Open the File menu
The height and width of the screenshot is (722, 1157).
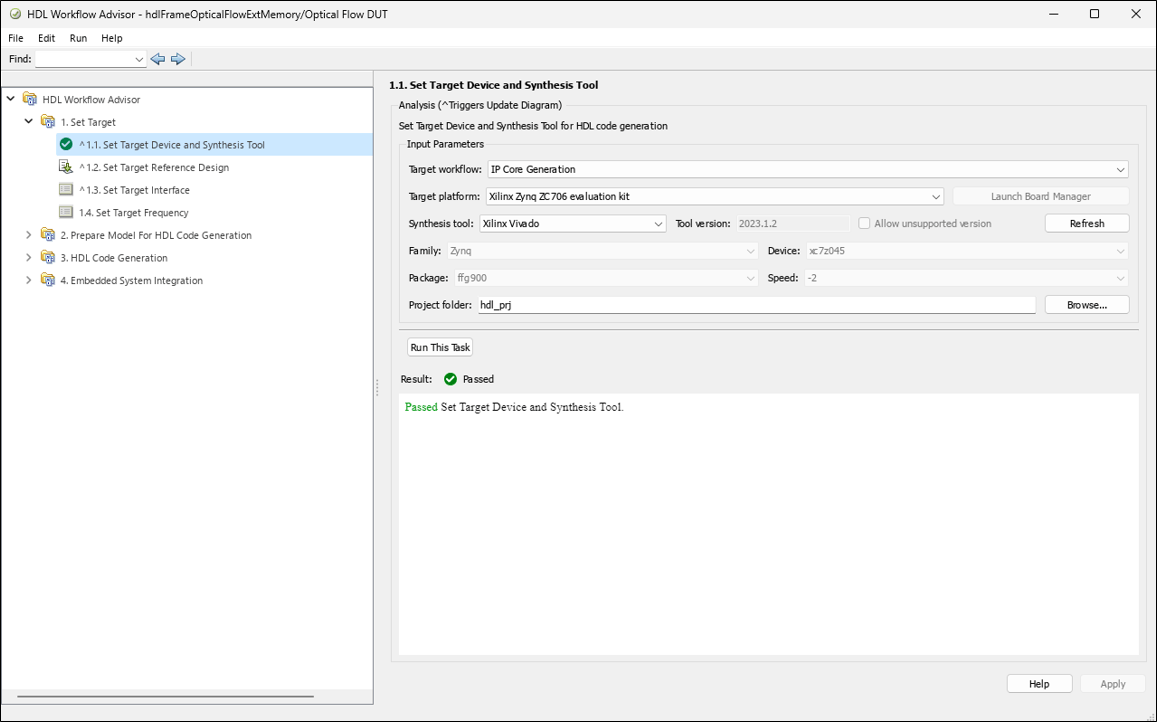click(x=15, y=38)
